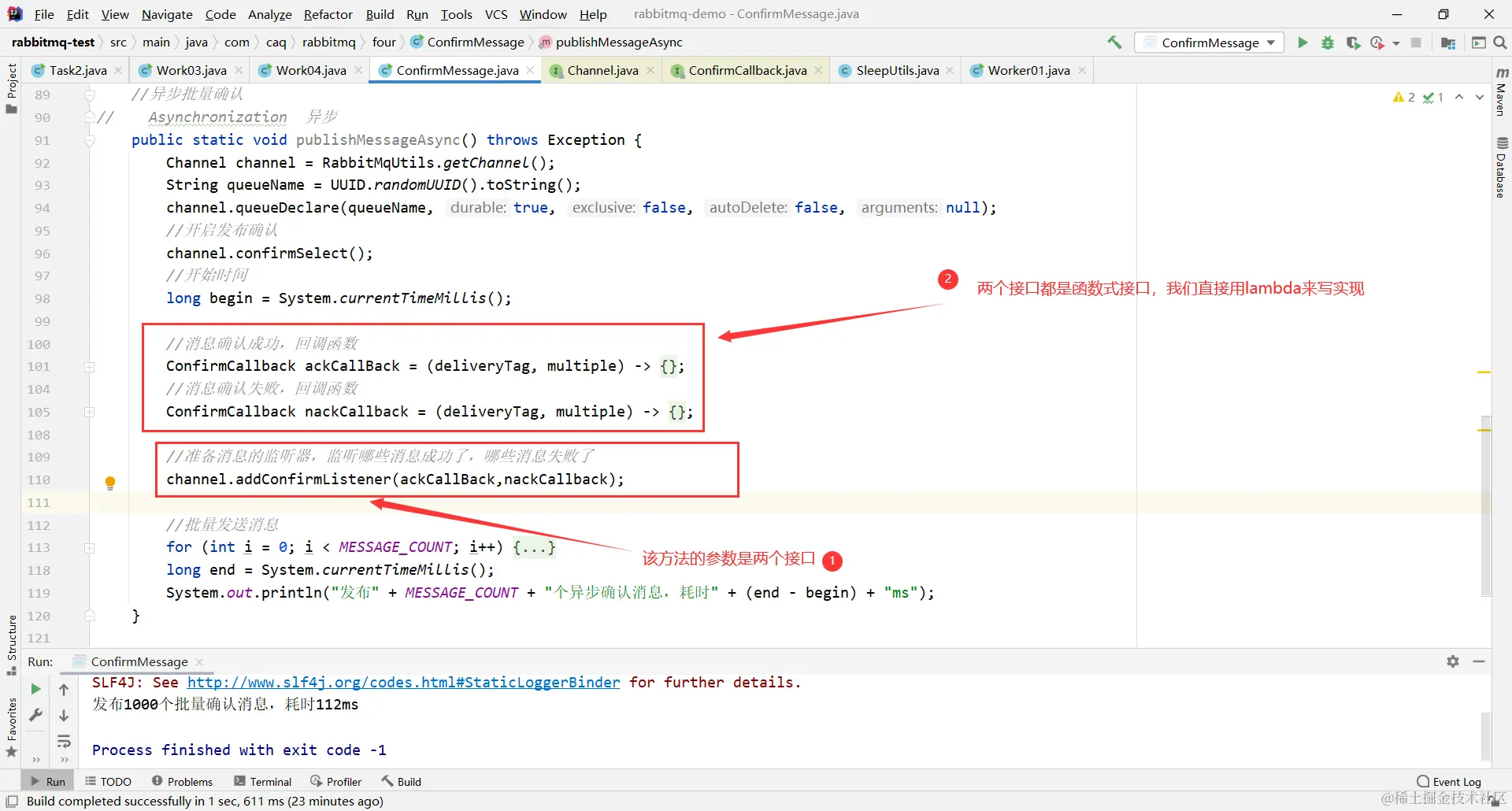Open the ConfirmMessage run configuration dropdown

[x=1210, y=43]
